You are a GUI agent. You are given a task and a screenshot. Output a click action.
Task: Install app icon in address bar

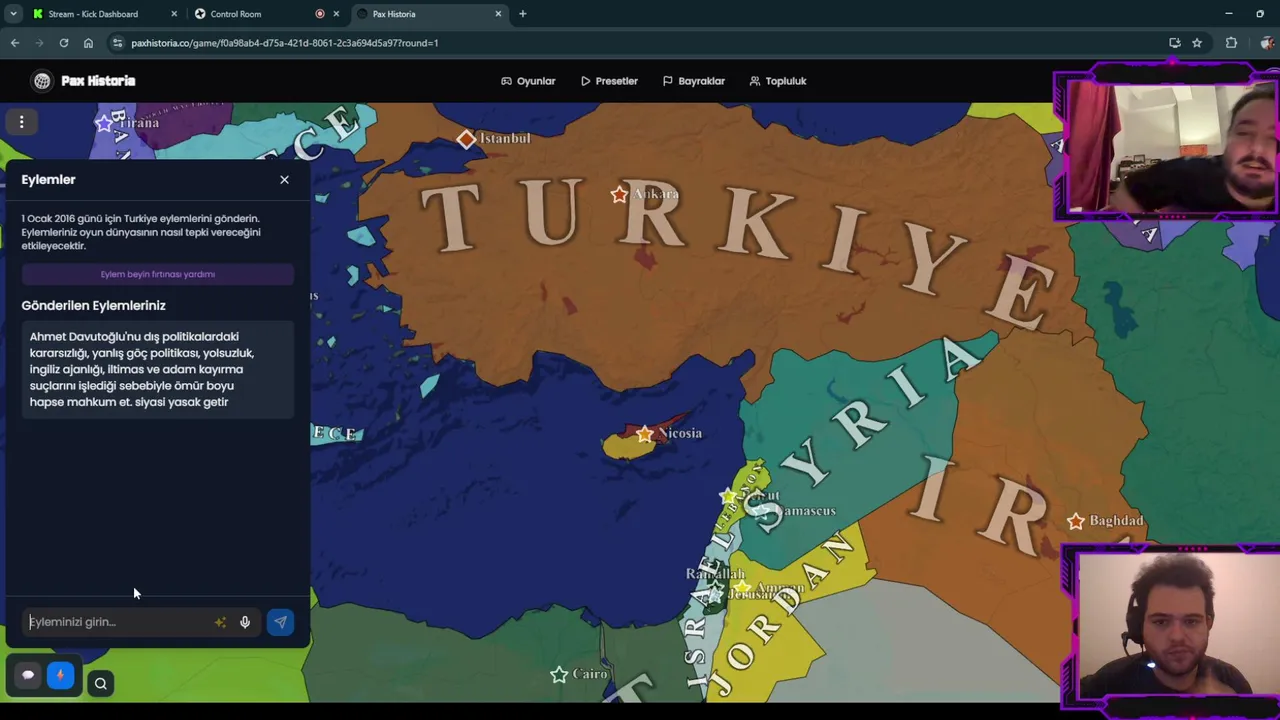coord(1175,43)
